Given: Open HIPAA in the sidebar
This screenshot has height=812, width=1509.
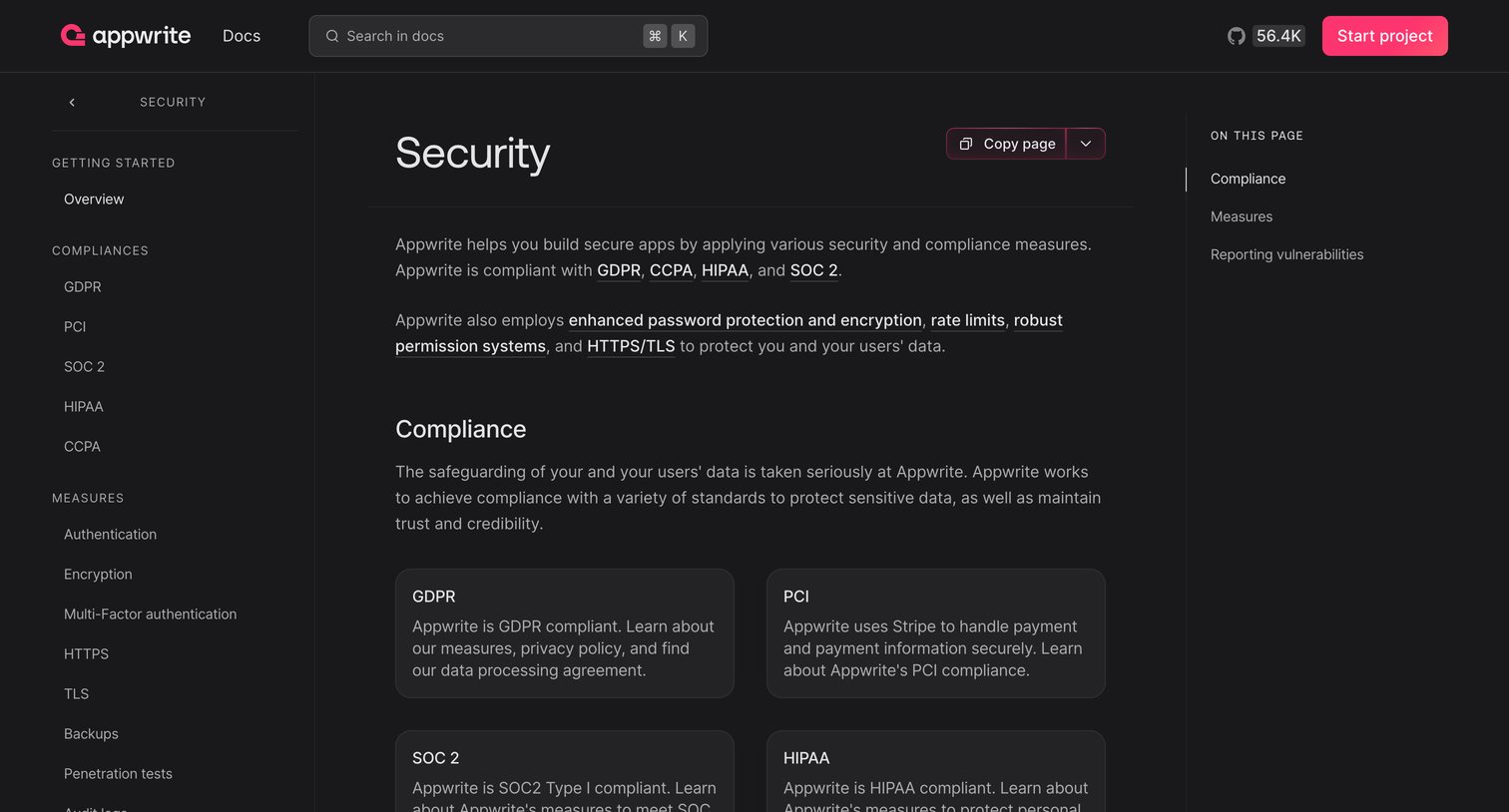Looking at the screenshot, I should point(84,407).
